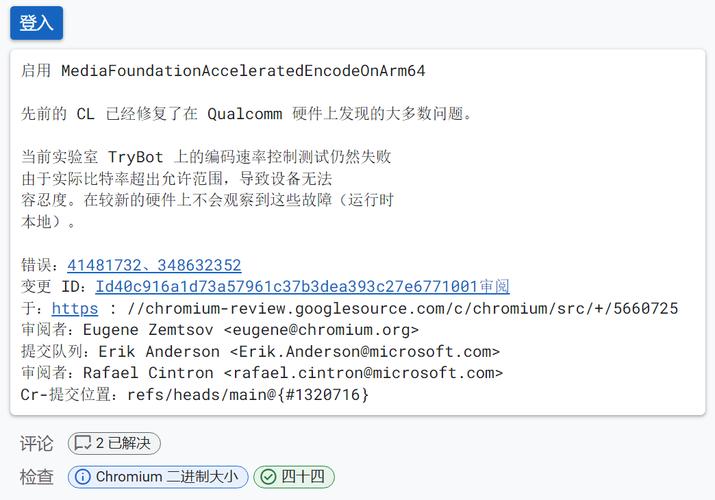
Task: Click the 审阅 link after the Change ID
Action: tap(494, 287)
